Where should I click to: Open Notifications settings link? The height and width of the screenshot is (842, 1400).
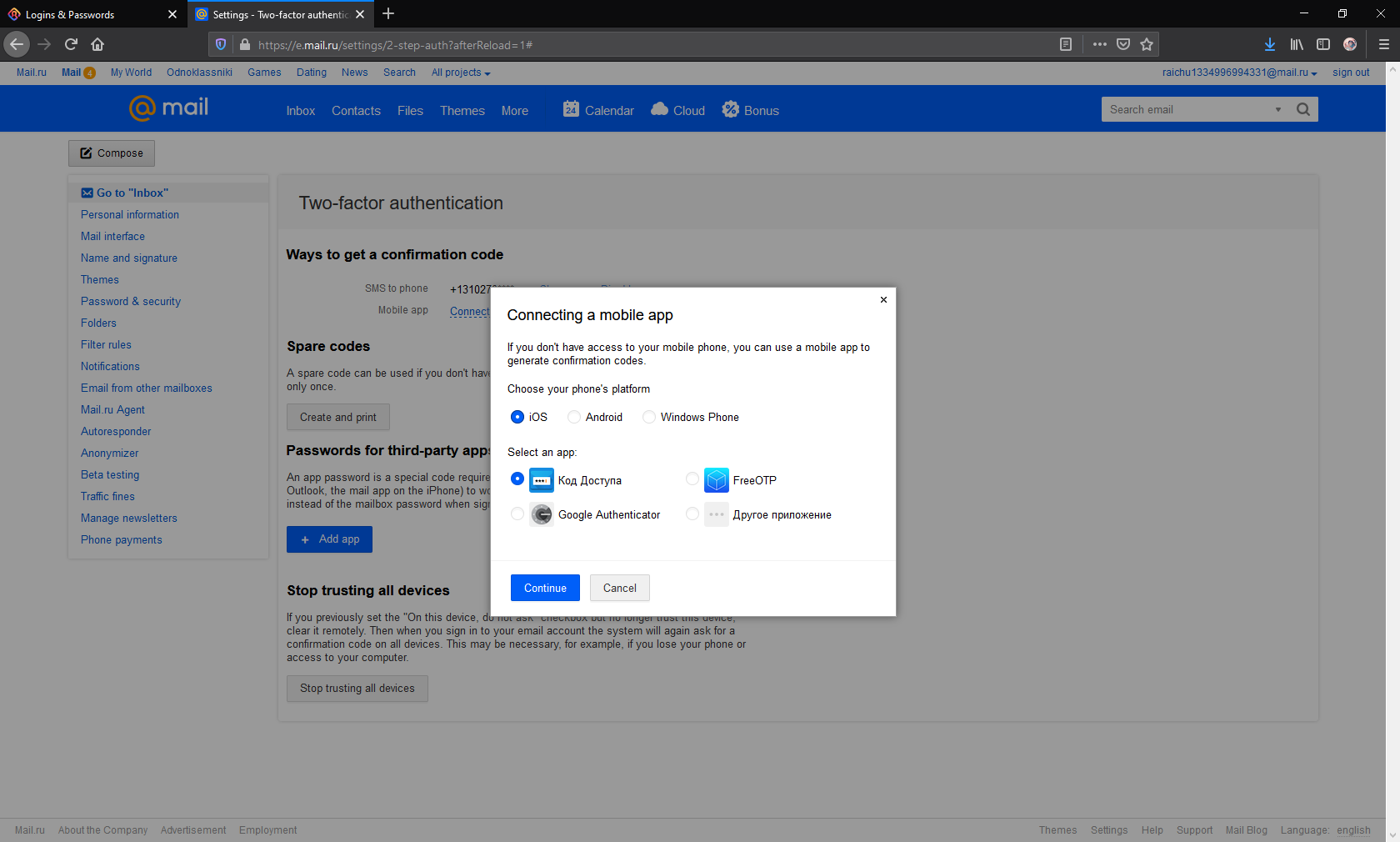pyautogui.click(x=110, y=366)
